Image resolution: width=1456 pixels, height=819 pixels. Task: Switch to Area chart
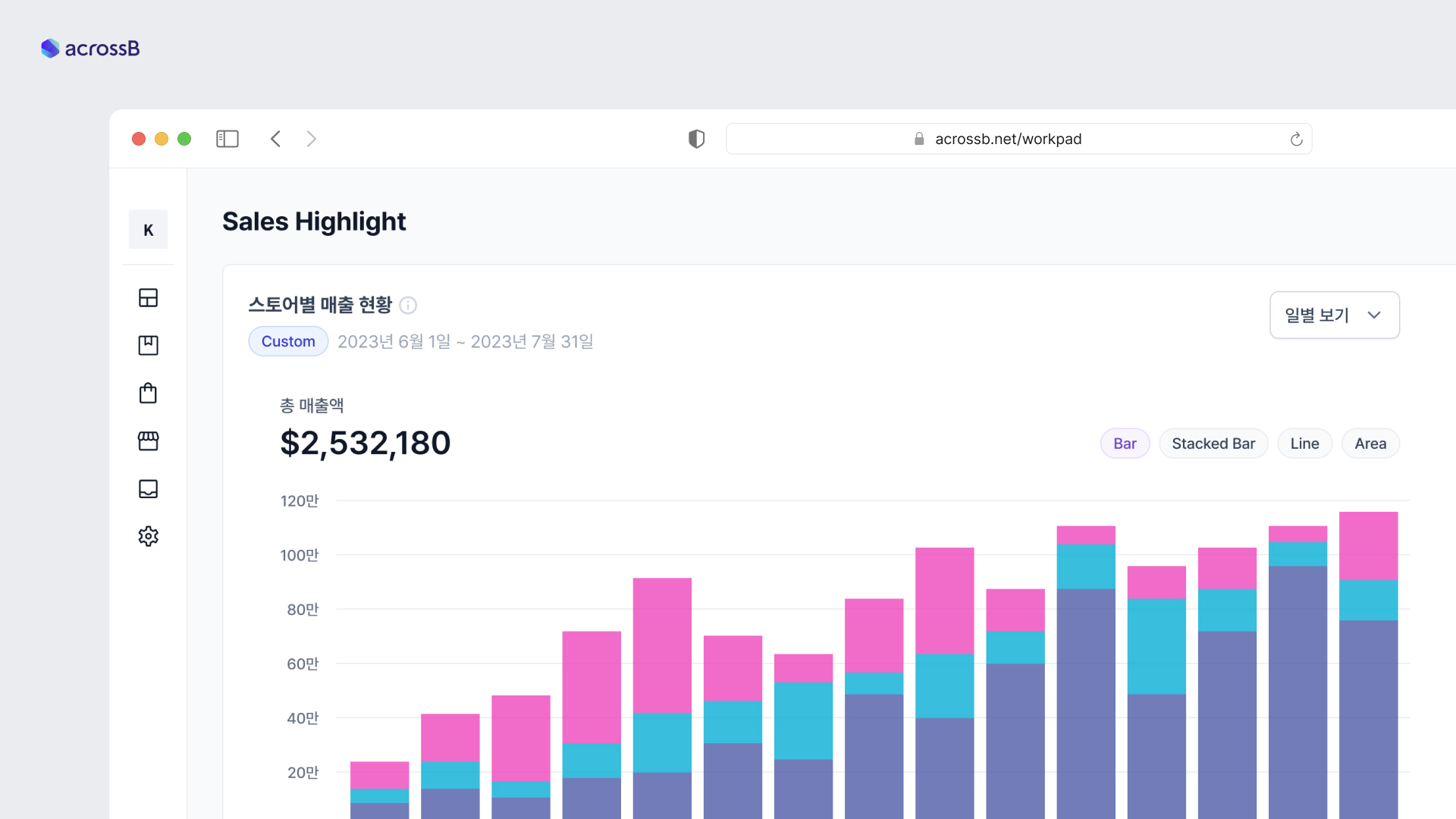[x=1370, y=444]
